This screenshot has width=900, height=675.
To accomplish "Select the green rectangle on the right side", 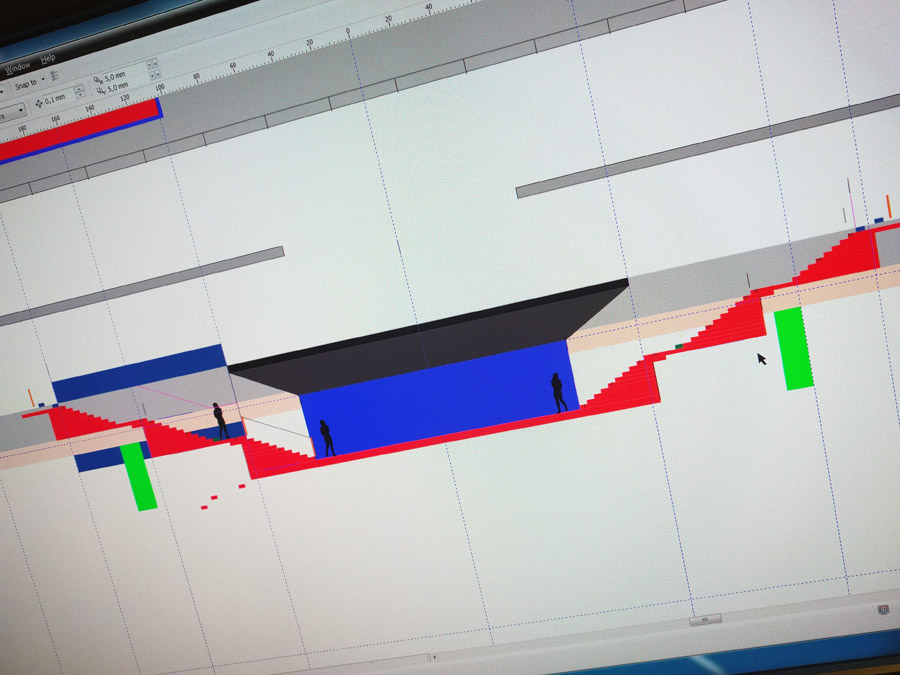I will tap(793, 347).
